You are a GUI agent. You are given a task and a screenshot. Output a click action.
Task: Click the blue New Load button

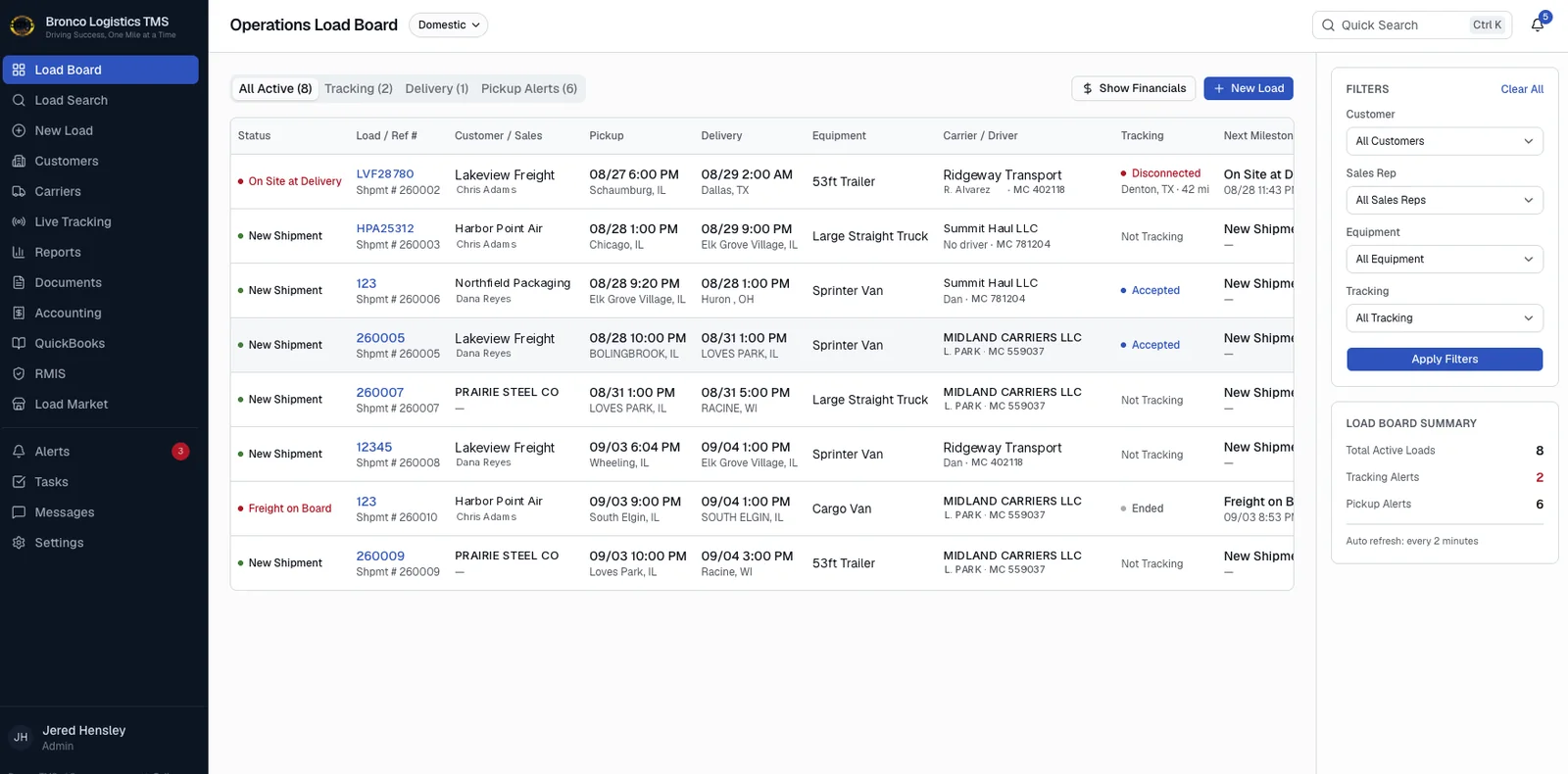click(1249, 88)
